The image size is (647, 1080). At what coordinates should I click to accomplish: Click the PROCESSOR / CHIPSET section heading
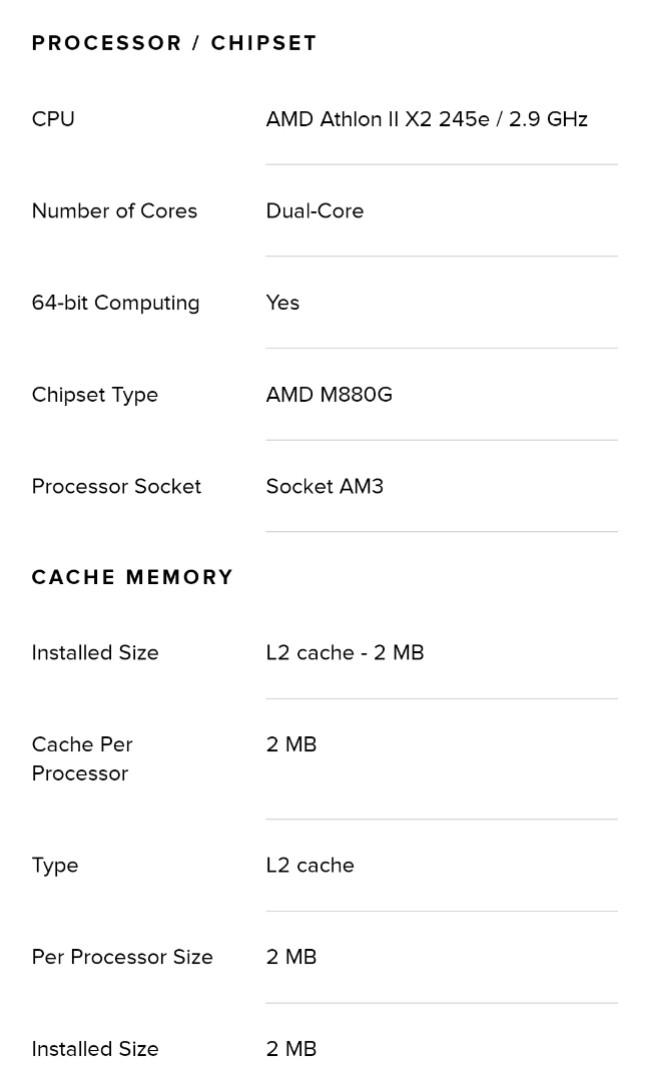pos(174,43)
